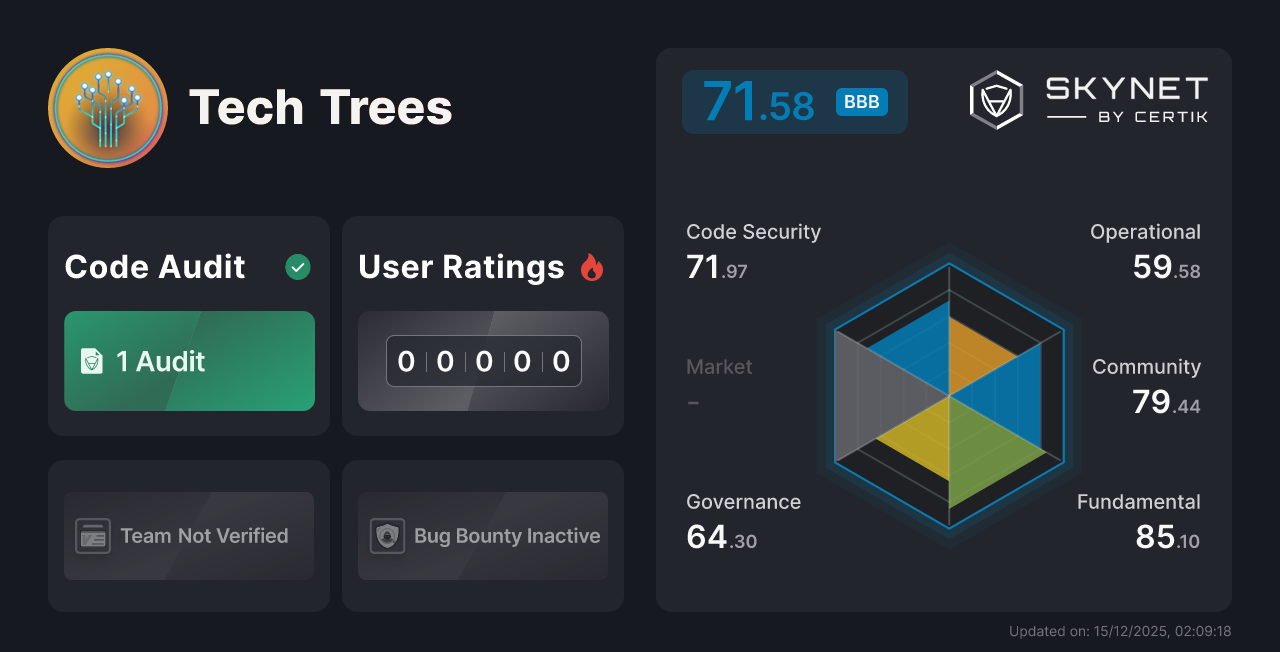Expand the Governance score breakdown
Image resolution: width=1280 pixels, height=652 pixels.
(x=743, y=518)
